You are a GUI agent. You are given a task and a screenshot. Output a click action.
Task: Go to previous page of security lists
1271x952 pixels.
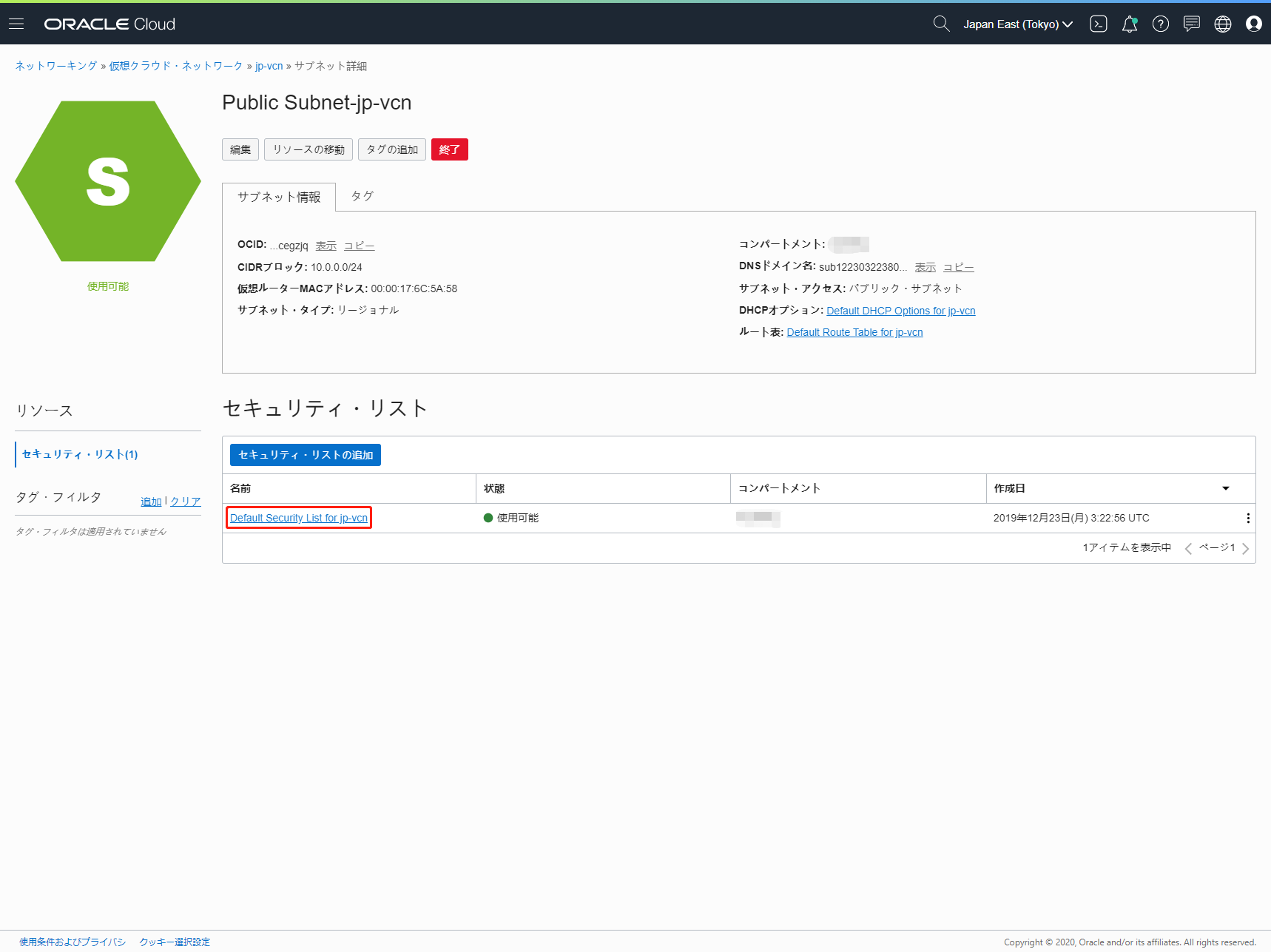point(1188,548)
